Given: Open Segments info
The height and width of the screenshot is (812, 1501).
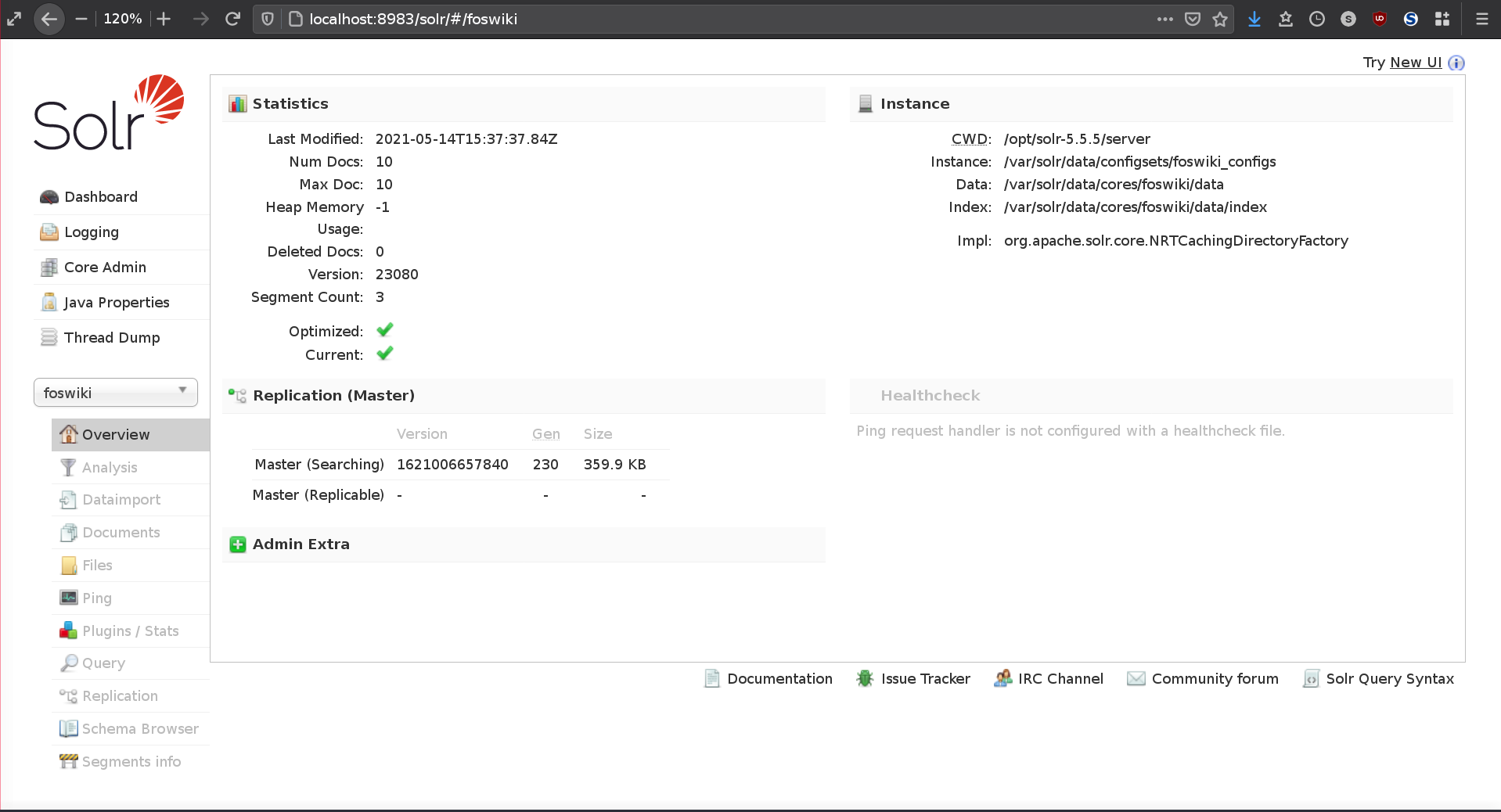Looking at the screenshot, I should tap(131, 762).
